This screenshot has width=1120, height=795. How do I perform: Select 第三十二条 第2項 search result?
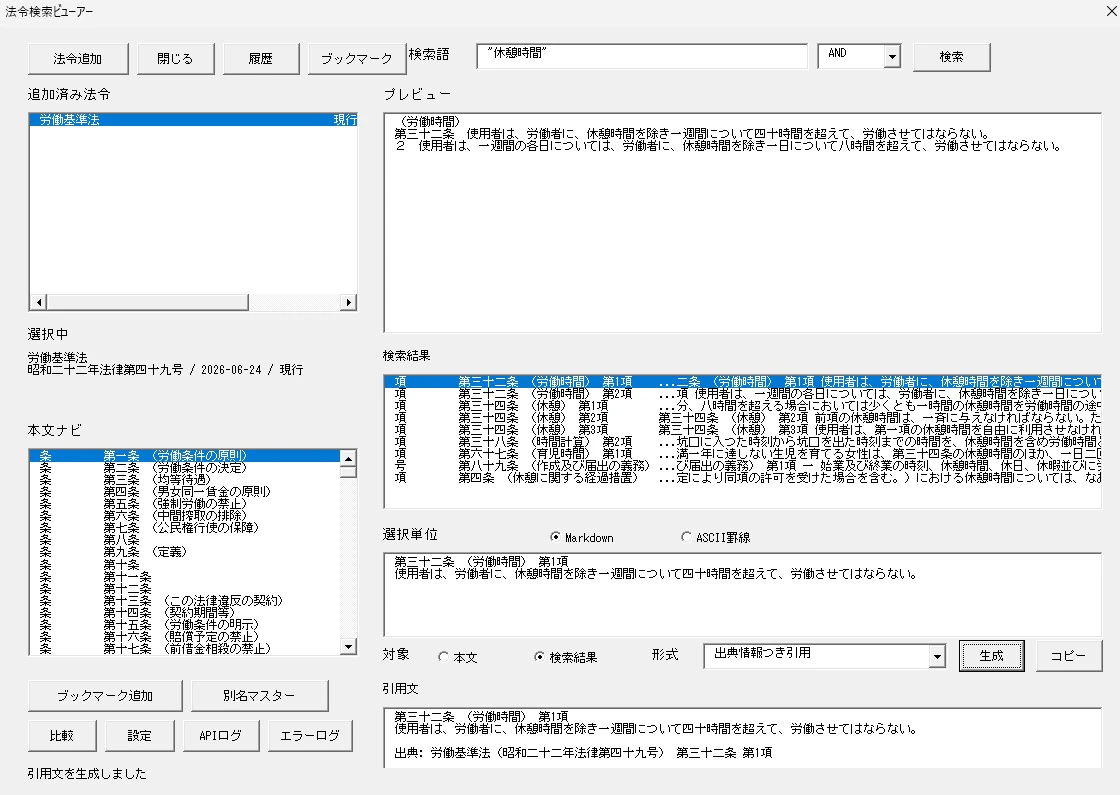(x=743, y=394)
